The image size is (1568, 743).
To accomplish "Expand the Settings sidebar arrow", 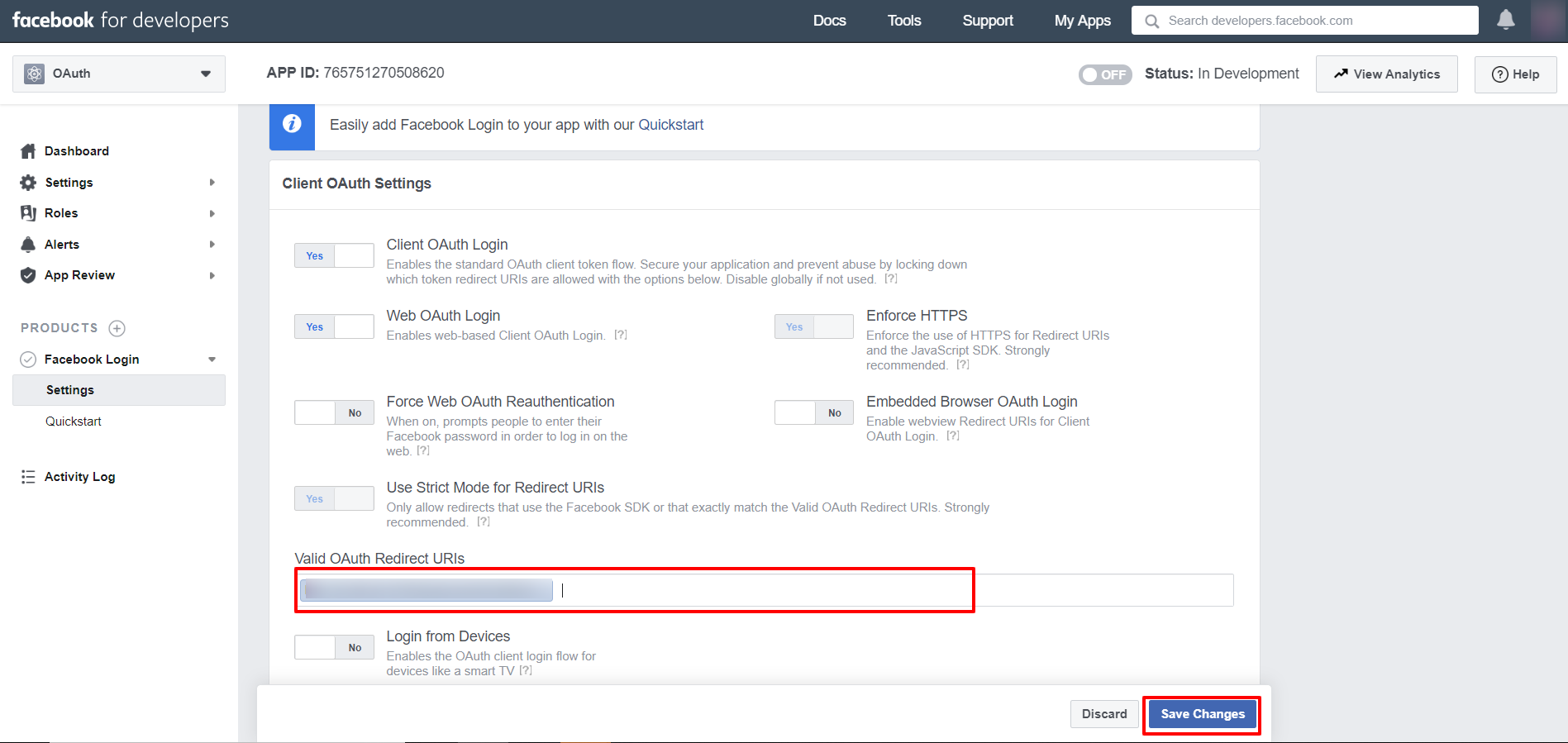I will [x=212, y=183].
